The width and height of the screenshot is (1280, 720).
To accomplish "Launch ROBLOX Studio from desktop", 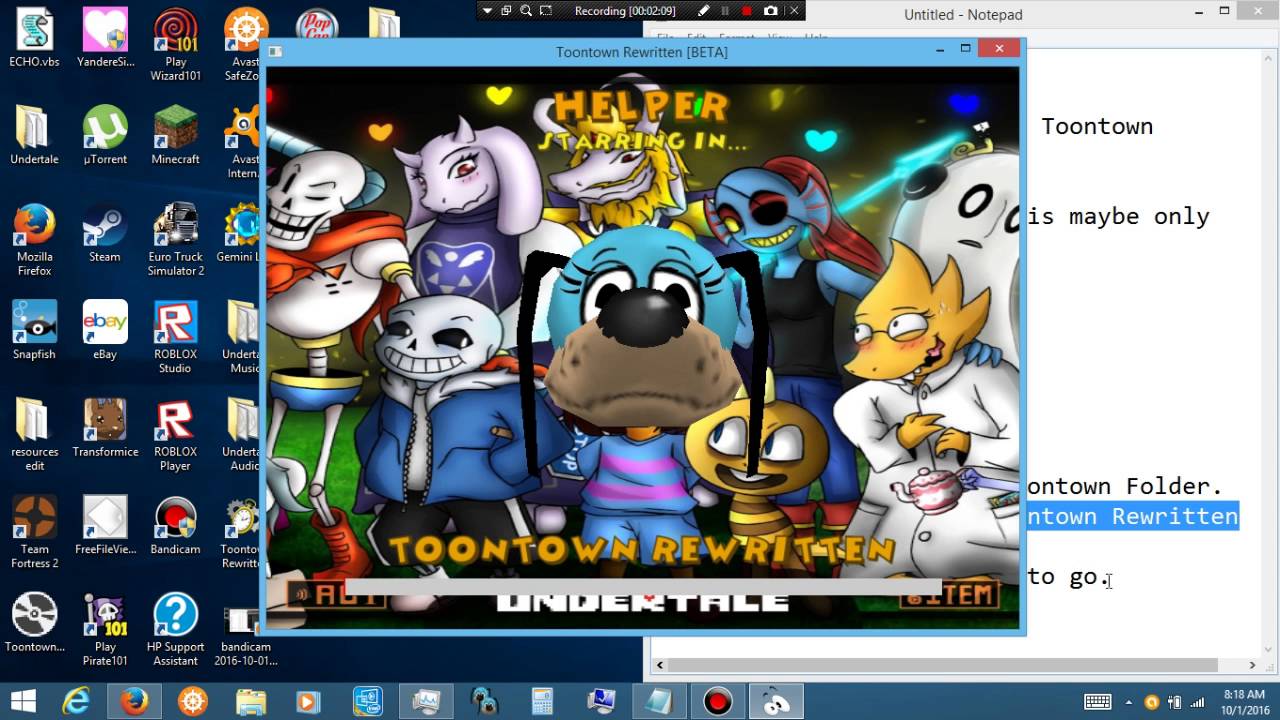I will point(175,337).
